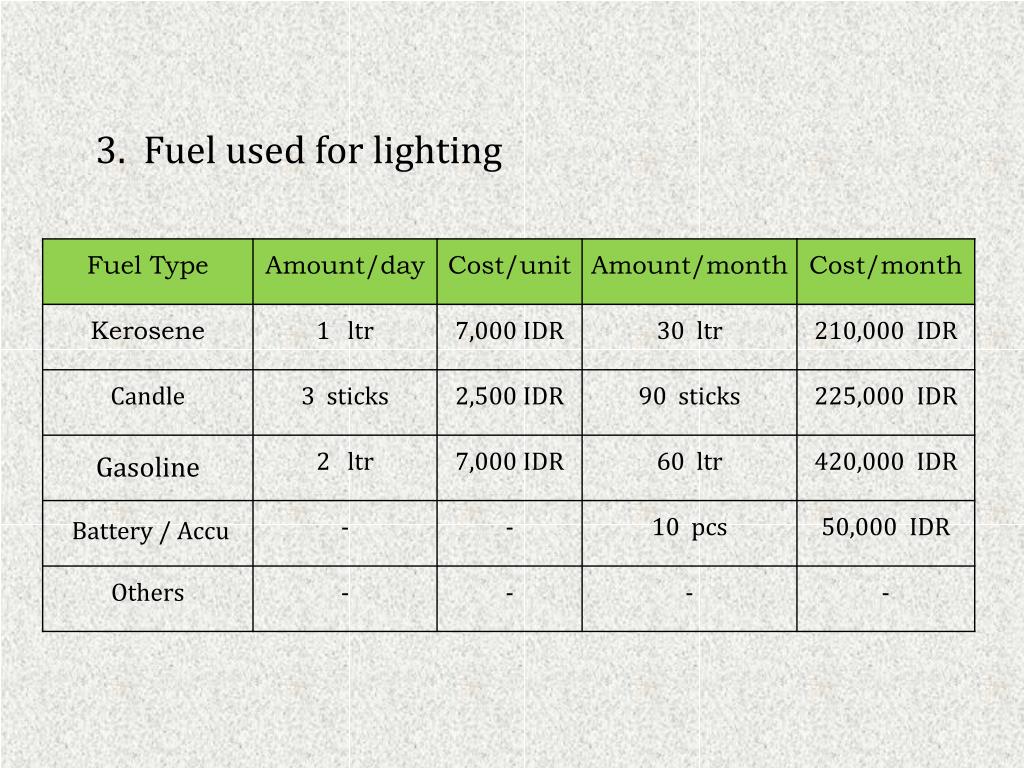Select the '2,500 IDR' cost cell

pyautogui.click(x=509, y=402)
